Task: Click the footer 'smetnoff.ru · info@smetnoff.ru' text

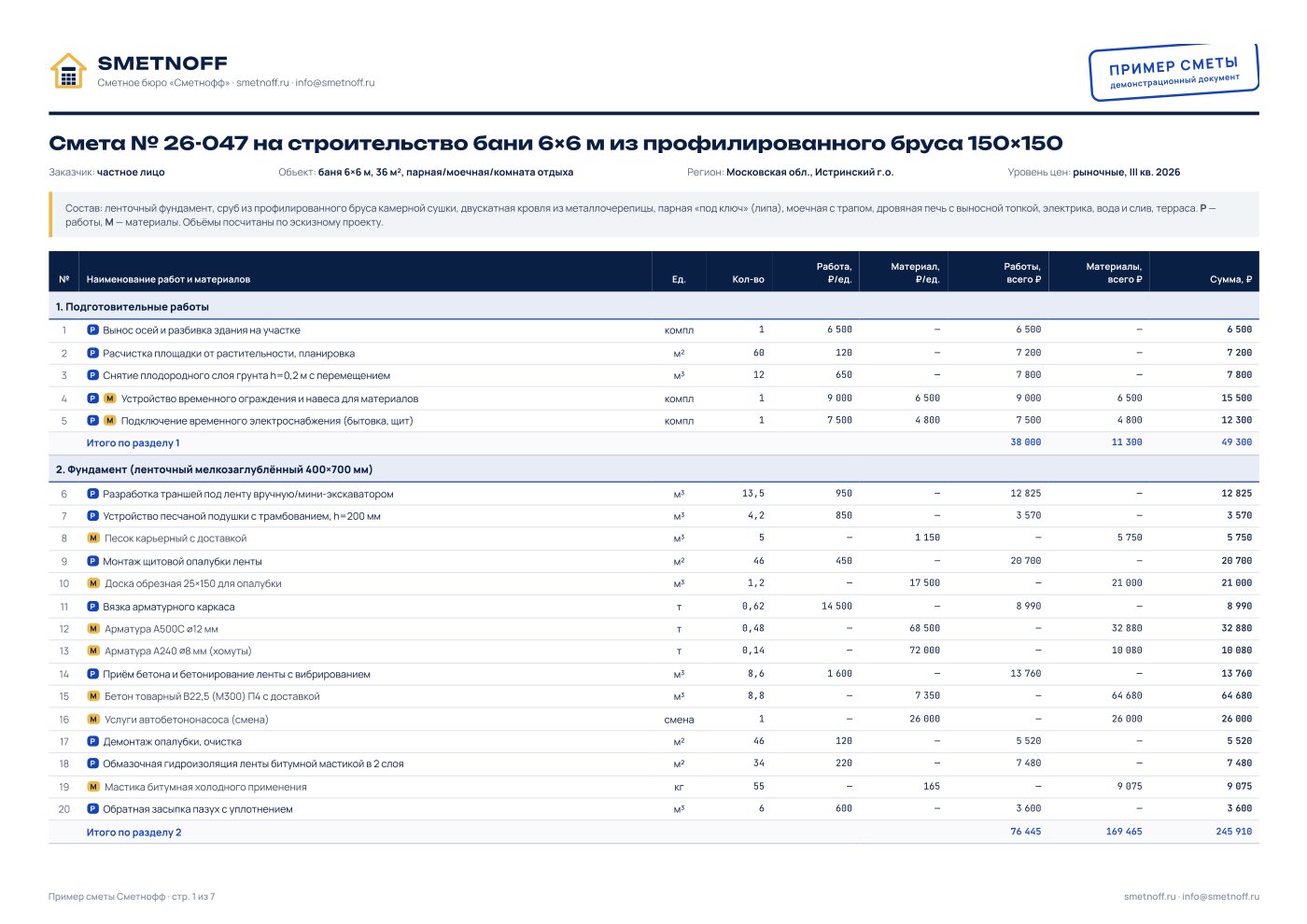Action: pyautogui.click(x=1191, y=897)
